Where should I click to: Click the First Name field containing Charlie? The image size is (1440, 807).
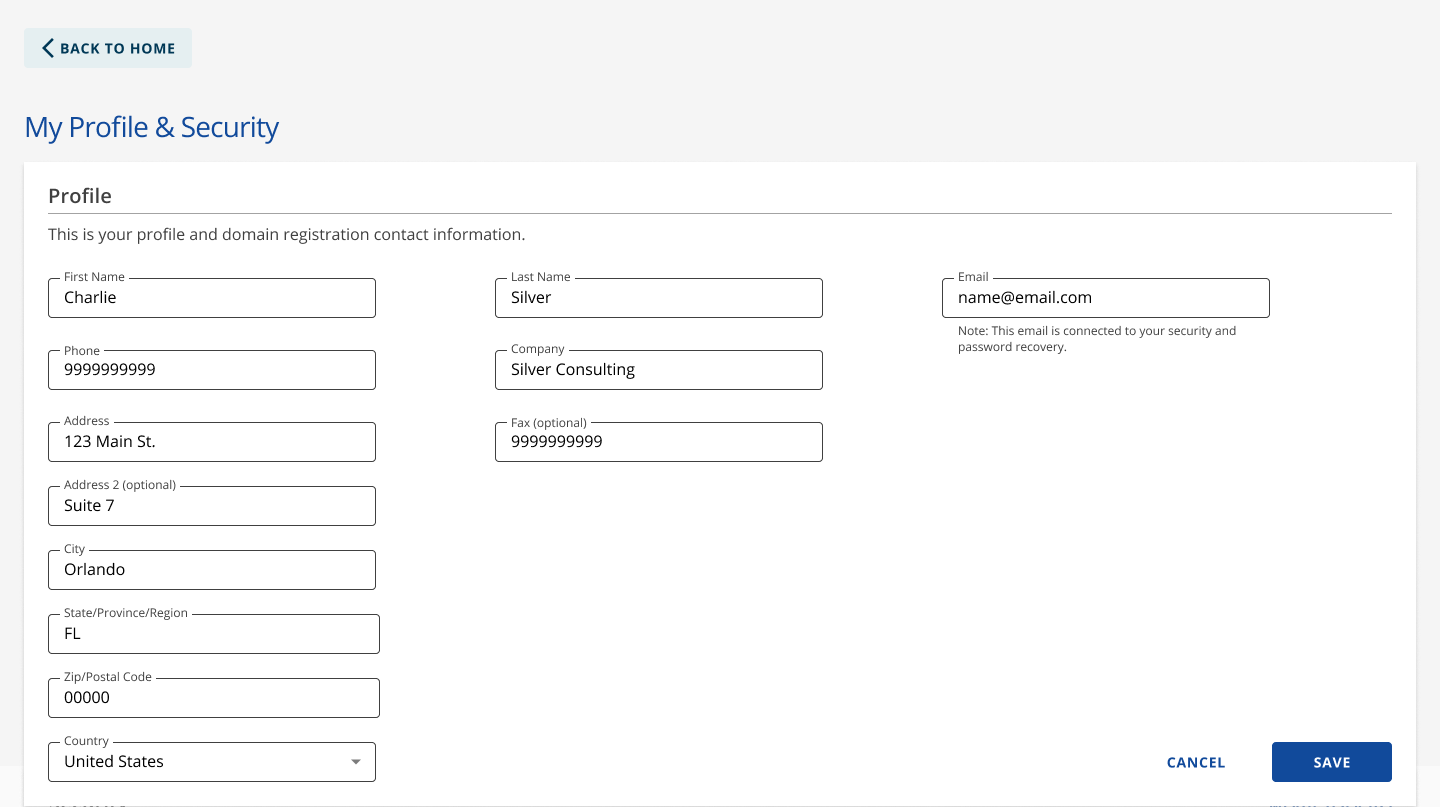point(212,298)
